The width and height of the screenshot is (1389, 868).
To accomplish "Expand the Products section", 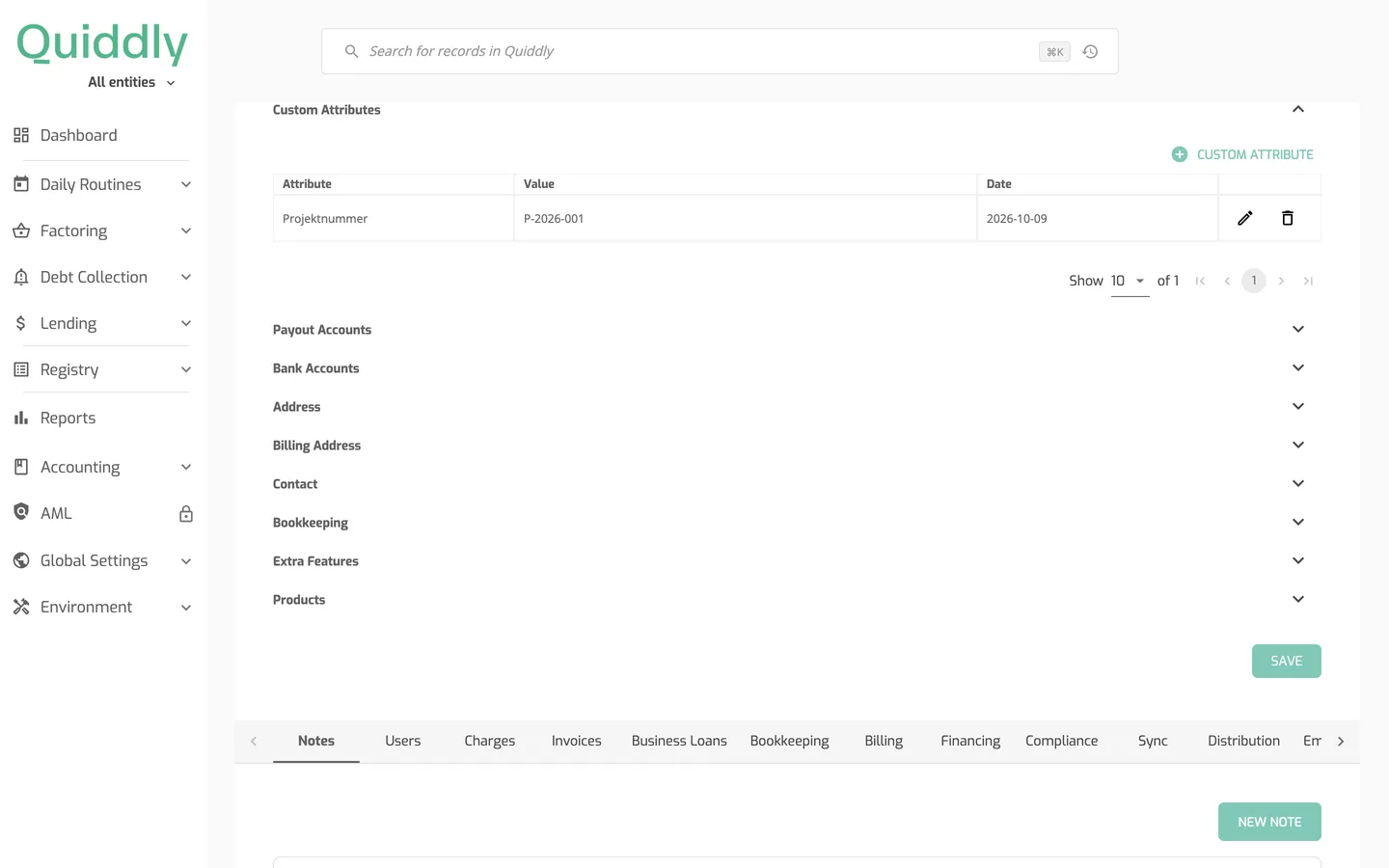I will pyautogui.click(x=1298, y=599).
